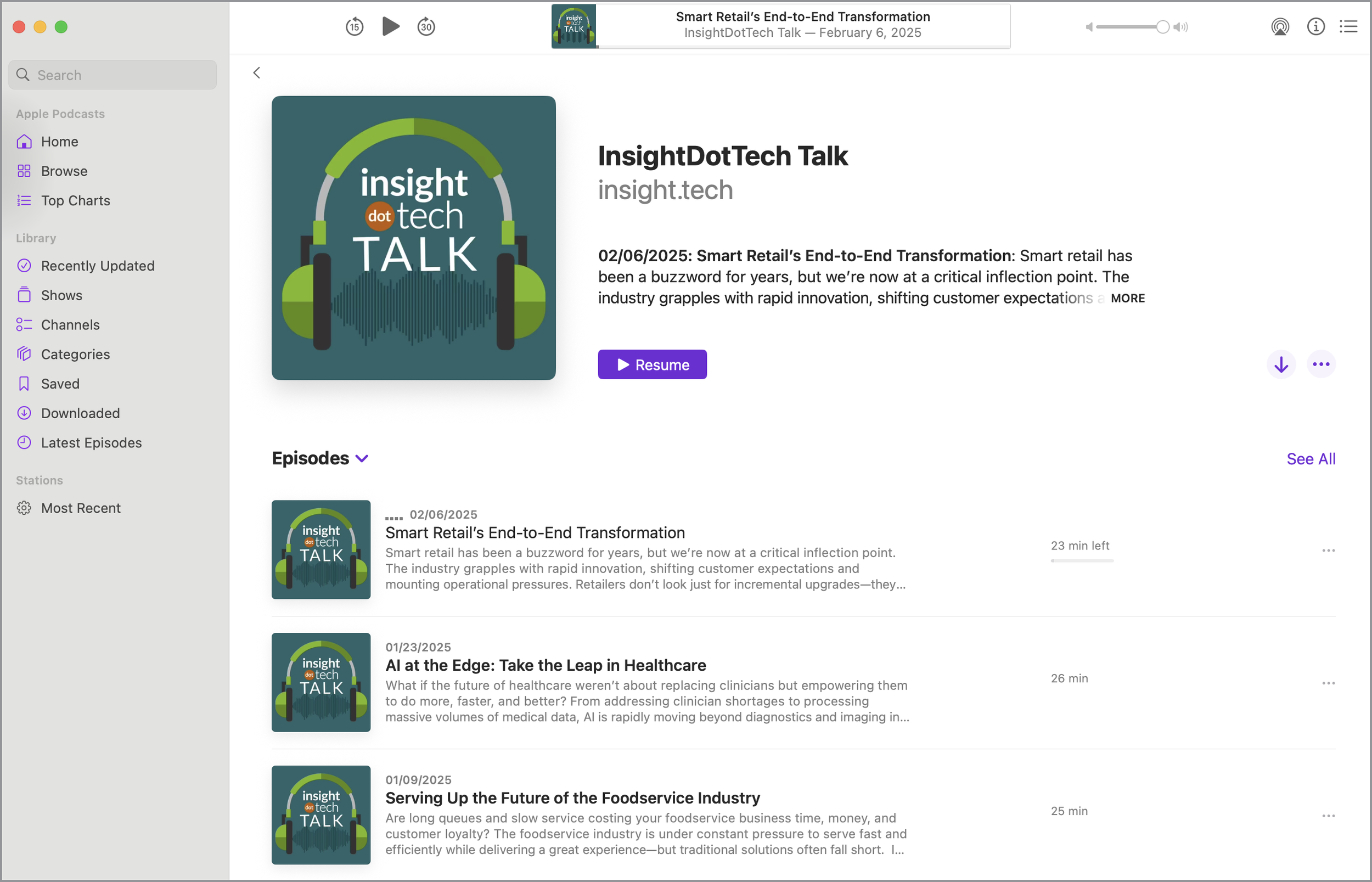
Task: Skip back 15 seconds
Action: [355, 27]
